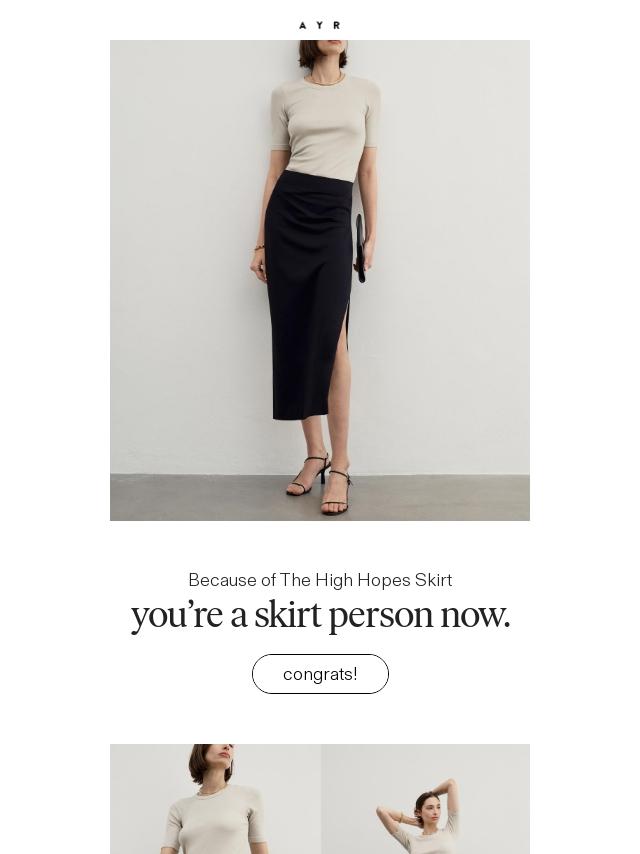
Task: Click the black High Hopes skirt in hero photo
Action: pos(308,294)
